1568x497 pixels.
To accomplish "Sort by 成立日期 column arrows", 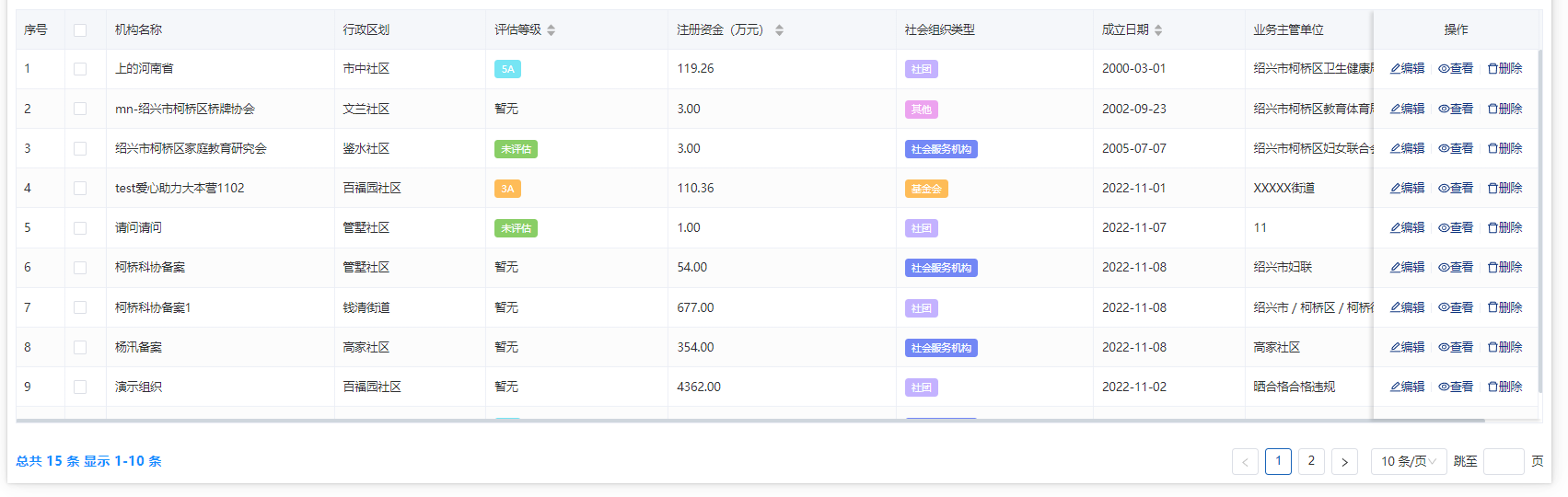I will (1158, 30).
